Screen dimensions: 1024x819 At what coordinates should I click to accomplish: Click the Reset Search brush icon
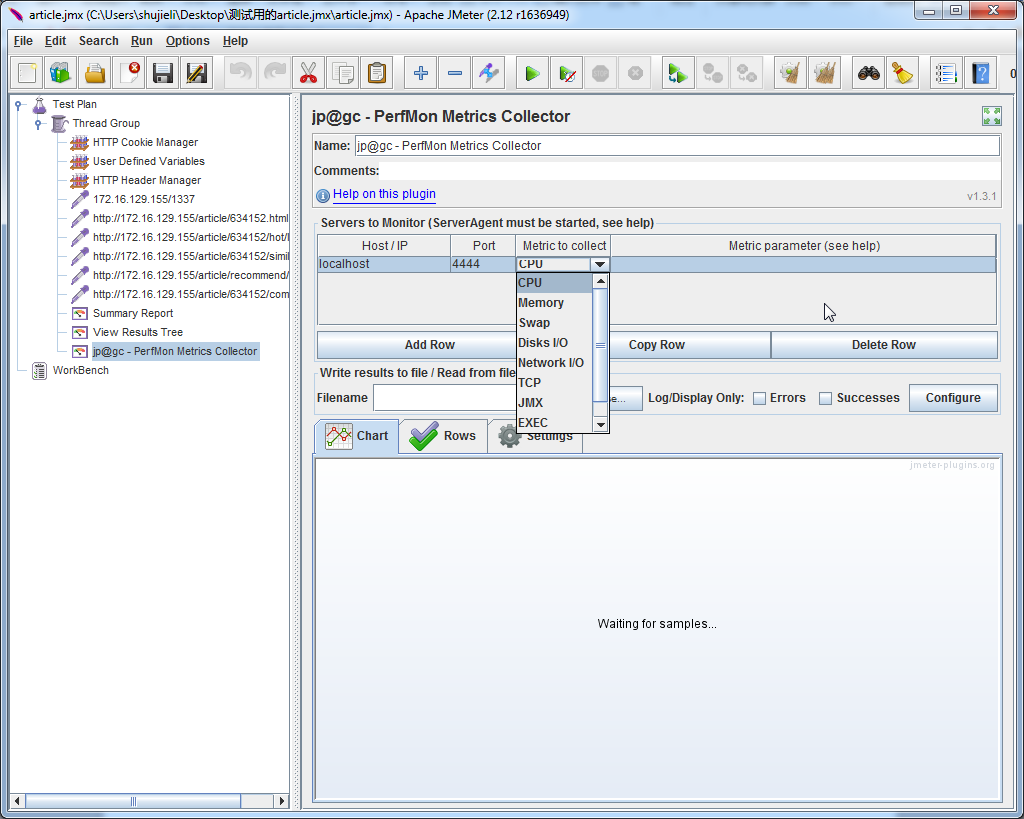903,73
